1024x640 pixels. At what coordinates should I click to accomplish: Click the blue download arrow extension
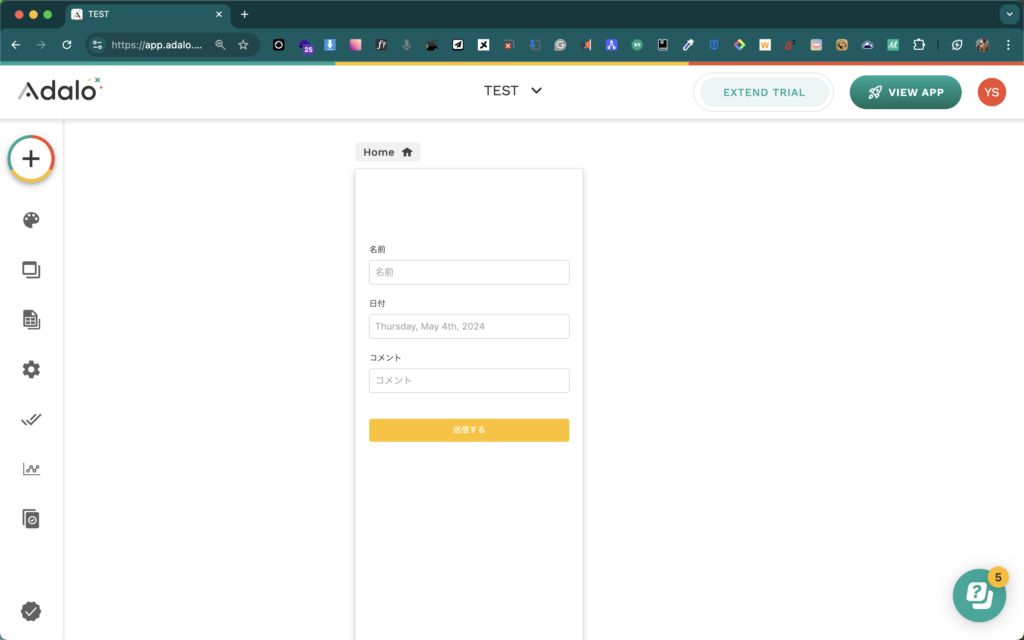coord(330,45)
